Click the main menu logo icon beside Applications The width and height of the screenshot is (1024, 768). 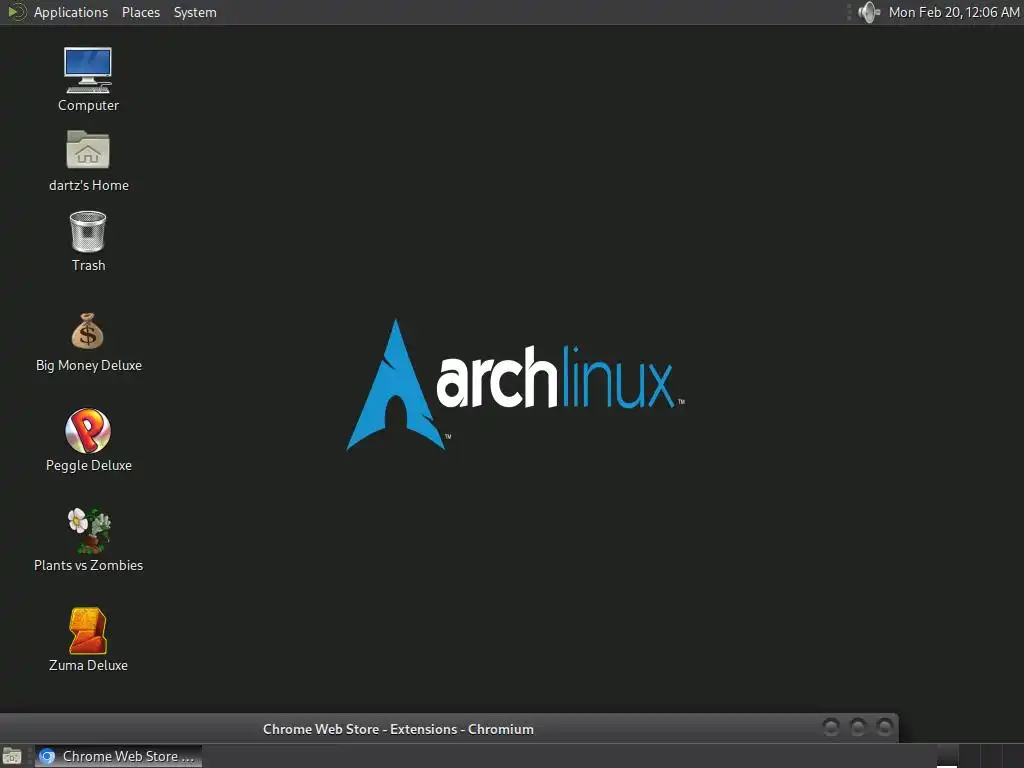pos(16,12)
